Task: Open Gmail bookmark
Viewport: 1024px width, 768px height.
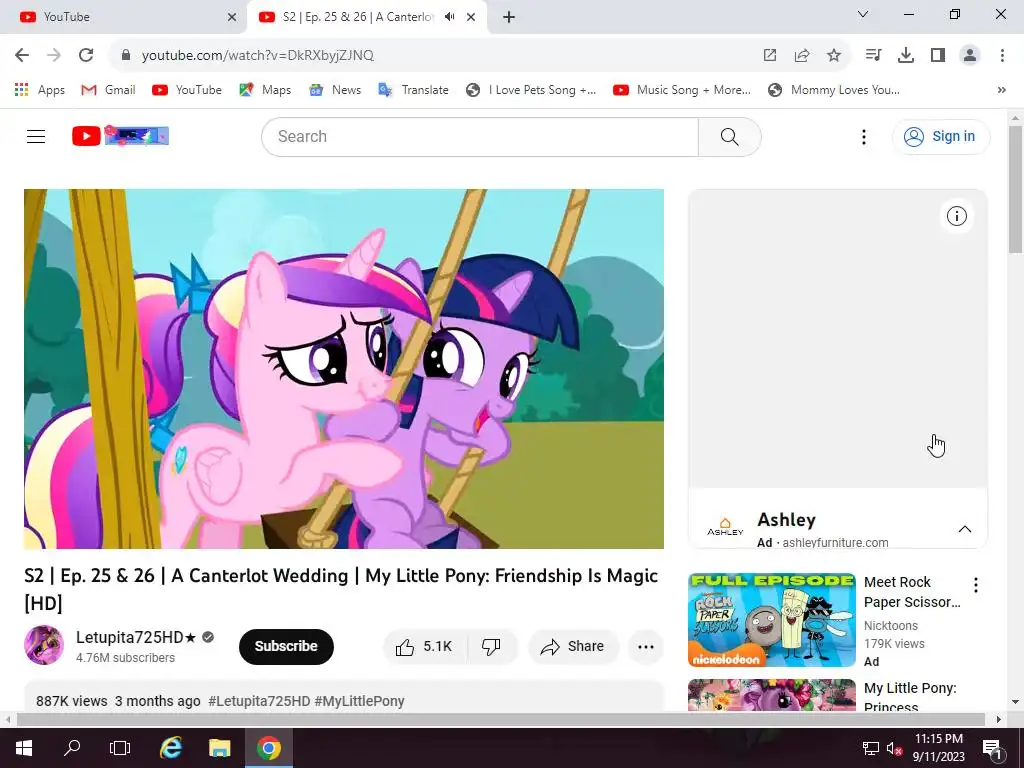Action: point(108,90)
